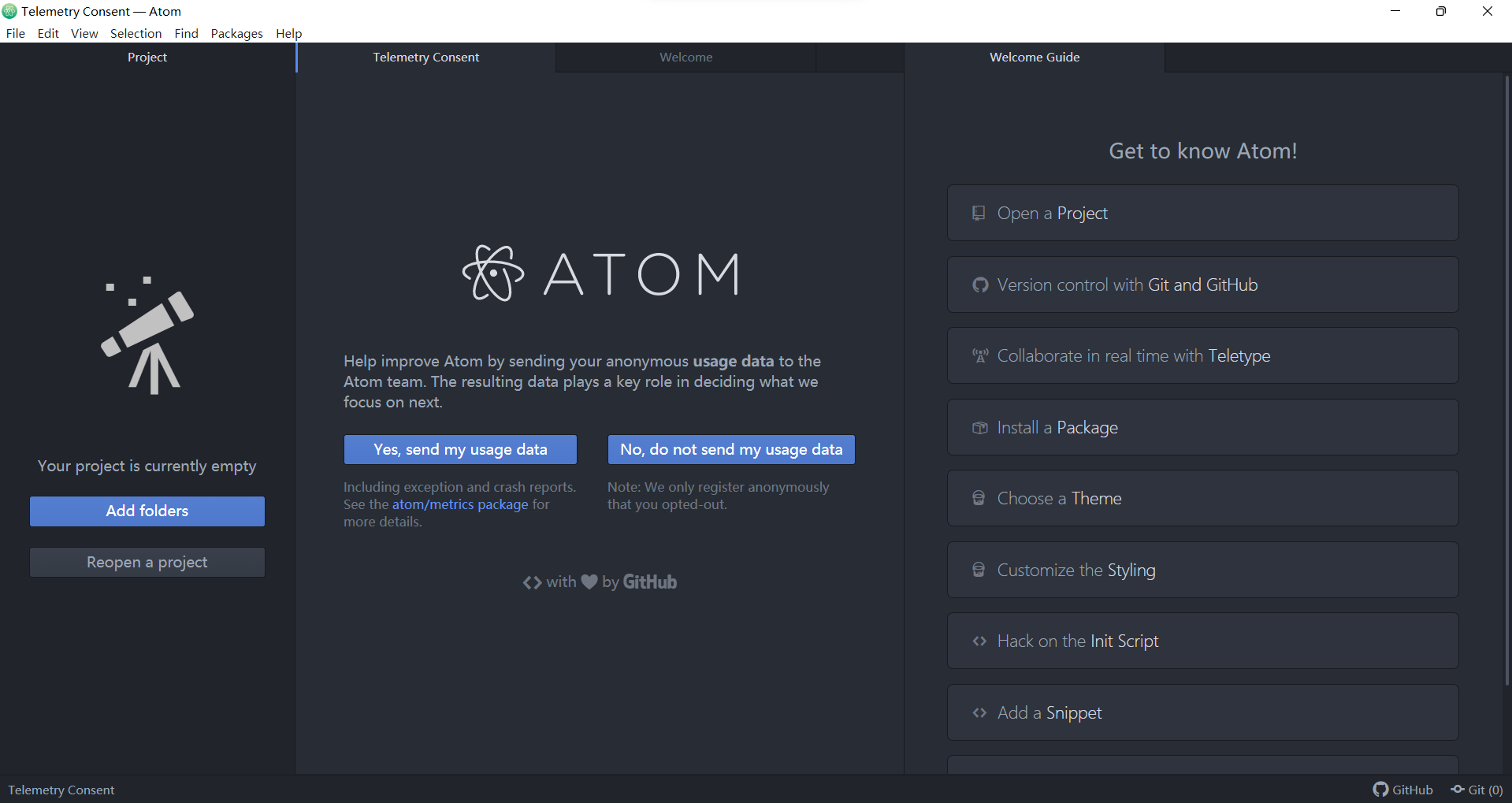This screenshot has height=803, width=1512.
Task: Open the Packages menu
Action: click(x=236, y=33)
